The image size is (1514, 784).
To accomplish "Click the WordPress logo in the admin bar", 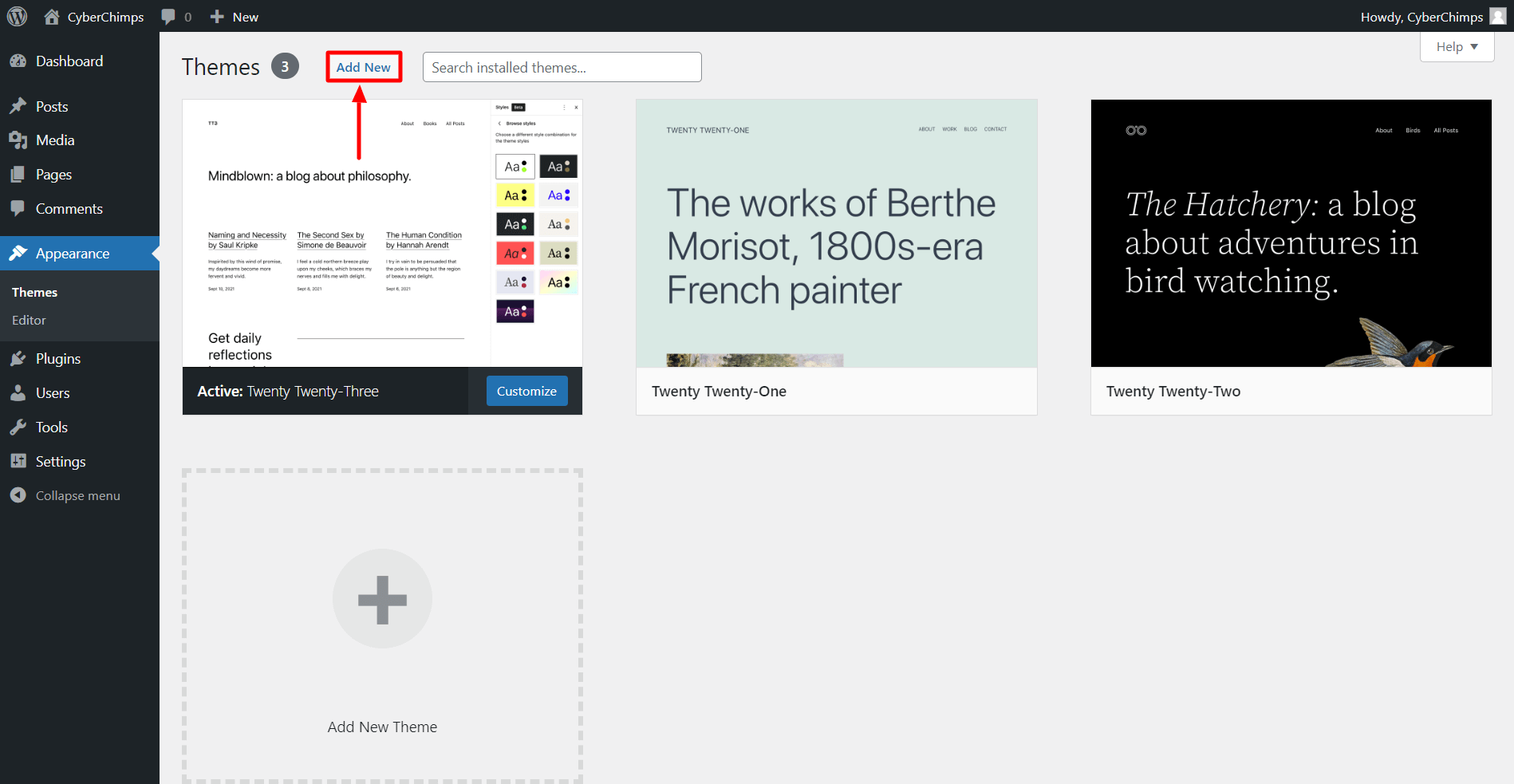I will 18,16.
